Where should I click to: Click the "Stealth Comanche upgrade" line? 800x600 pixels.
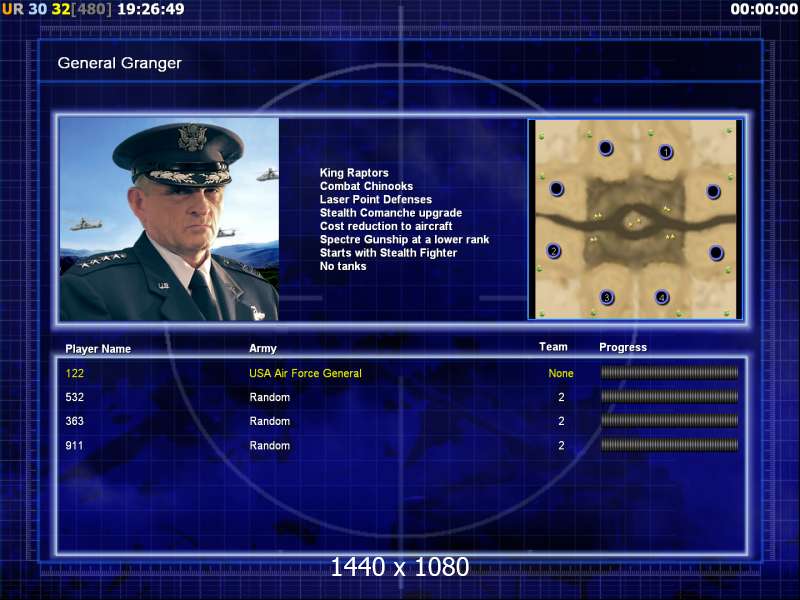[391, 213]
